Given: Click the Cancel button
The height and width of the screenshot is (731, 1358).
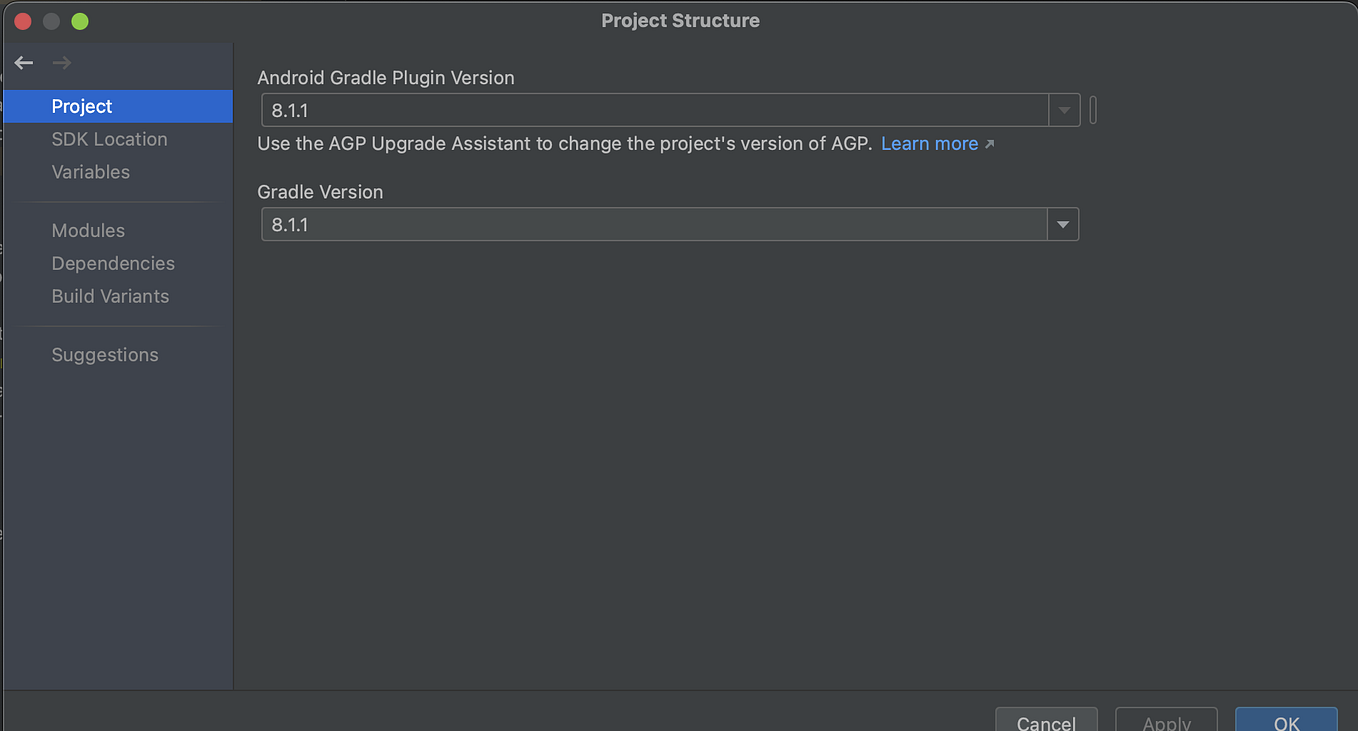Looking at the screenshot, I should point(1046,723).
